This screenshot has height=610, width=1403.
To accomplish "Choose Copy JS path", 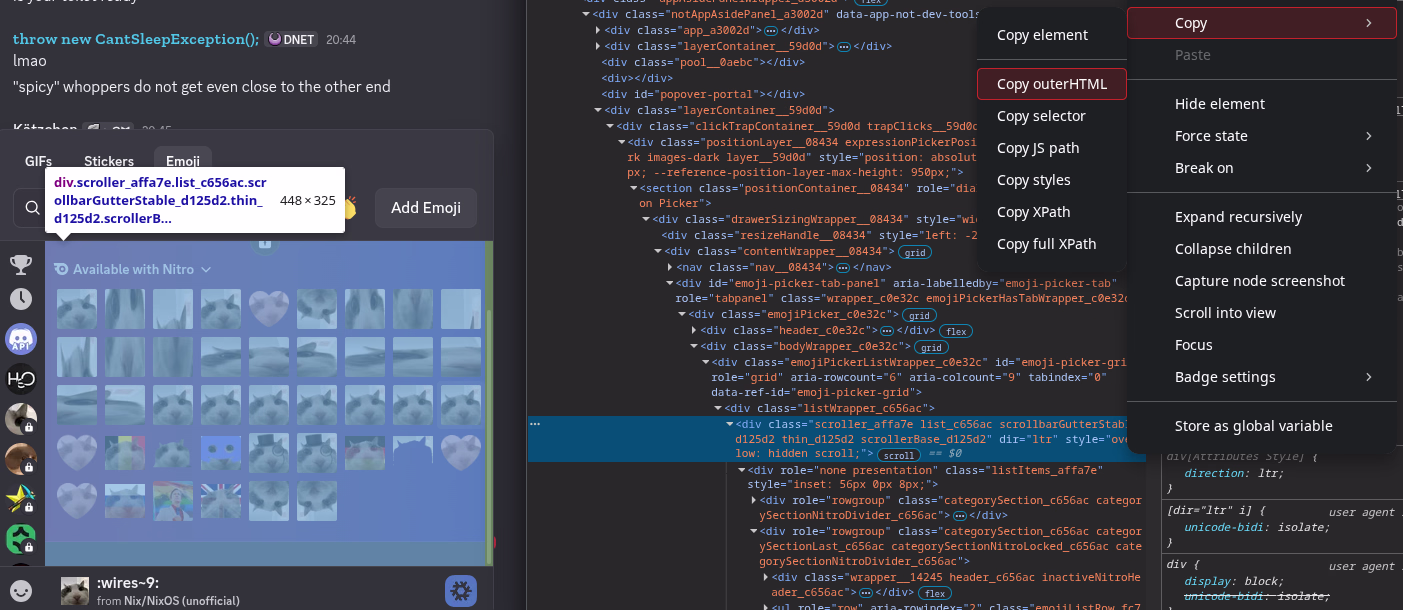I will pos(1052,148).
